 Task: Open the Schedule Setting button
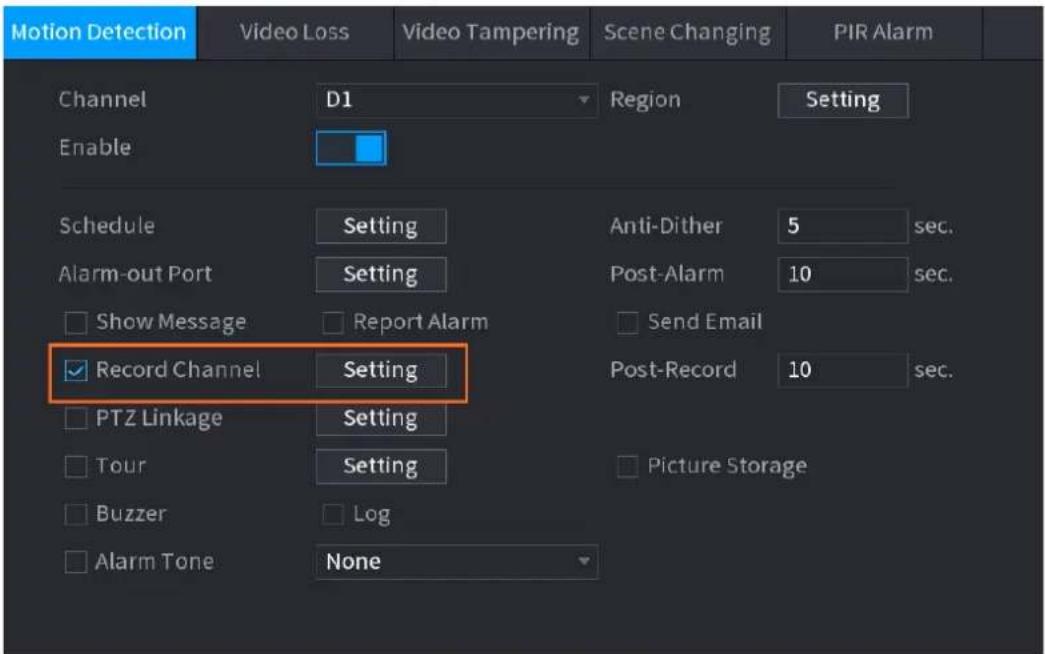381,226
